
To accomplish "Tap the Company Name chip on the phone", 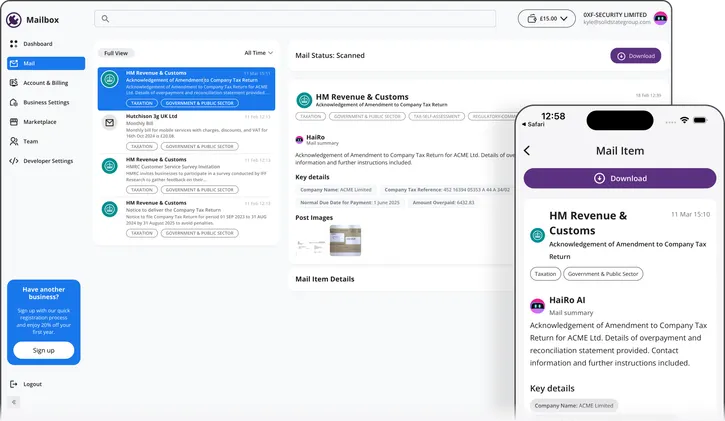I will [574, 406].
